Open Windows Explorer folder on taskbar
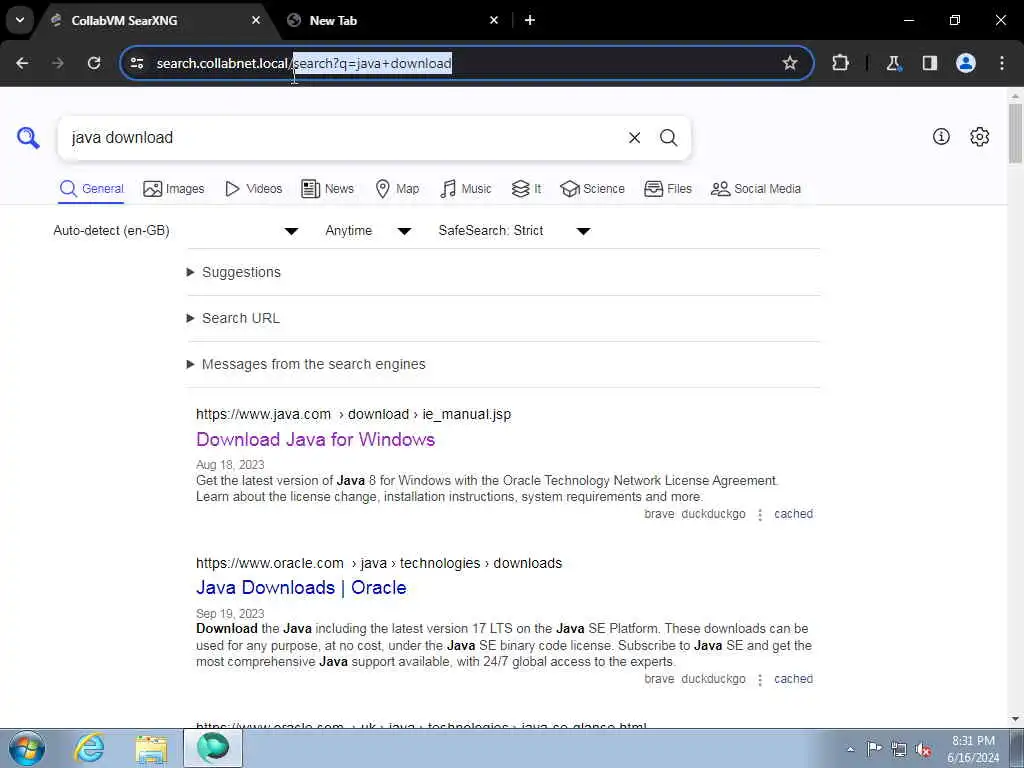 152,748
